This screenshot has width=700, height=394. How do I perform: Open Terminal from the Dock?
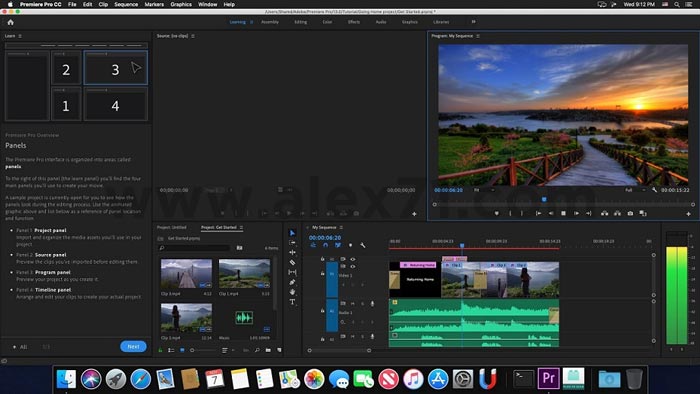coord(523,379)
